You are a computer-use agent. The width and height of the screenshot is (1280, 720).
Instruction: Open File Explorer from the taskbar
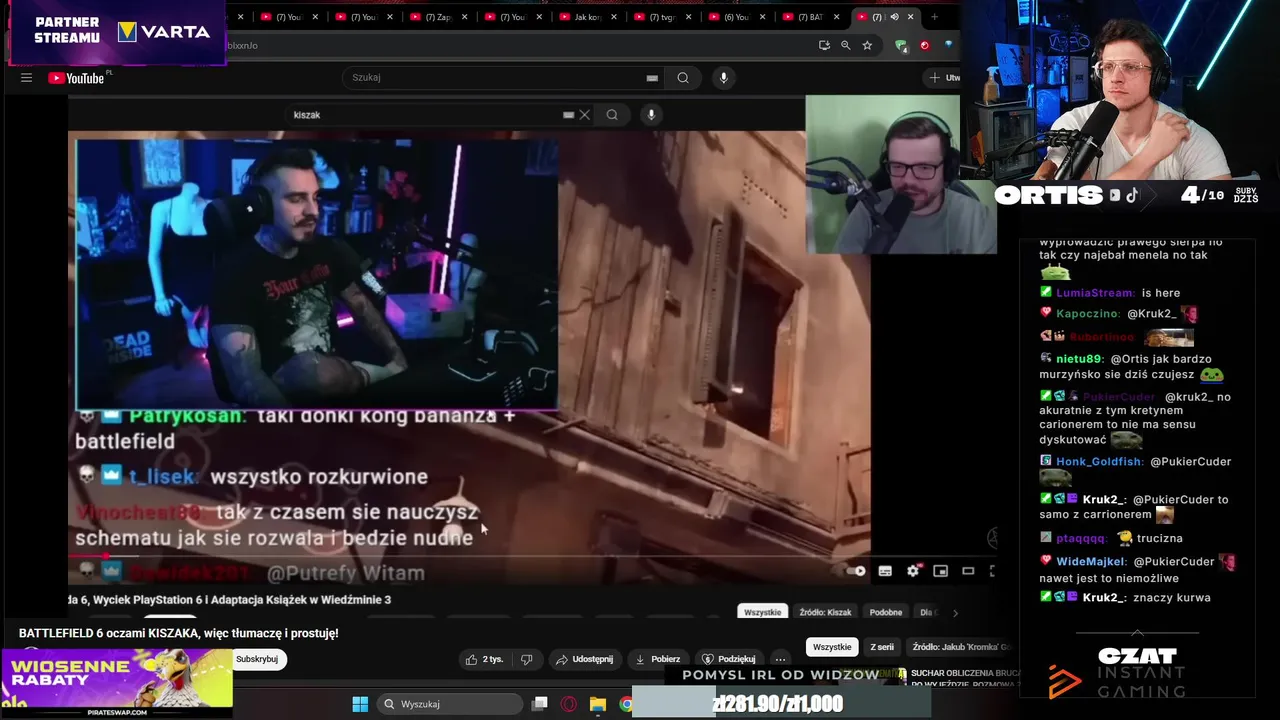coord(597,704)
